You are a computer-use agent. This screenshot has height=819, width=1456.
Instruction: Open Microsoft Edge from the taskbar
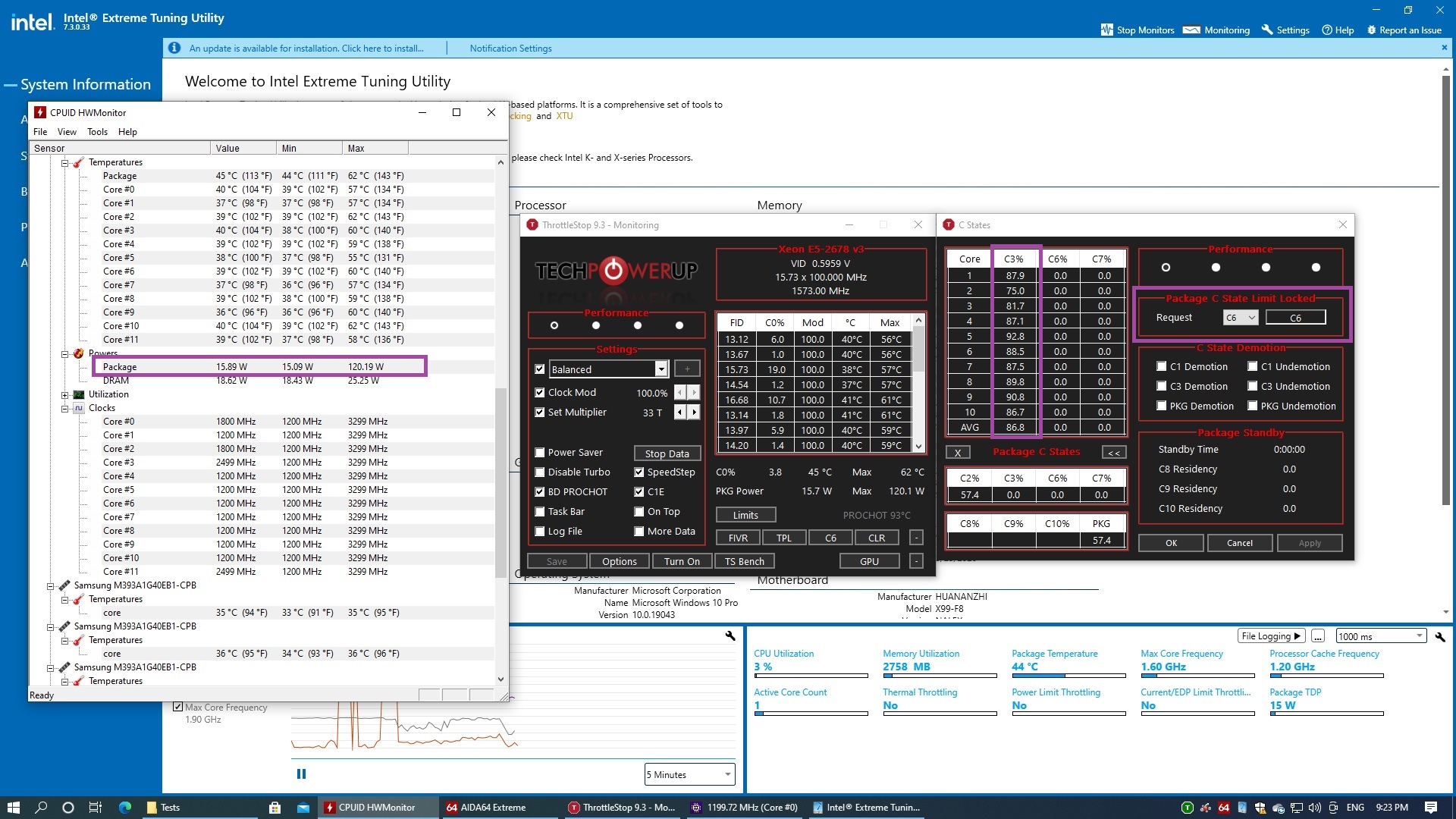tap(125, 808)
